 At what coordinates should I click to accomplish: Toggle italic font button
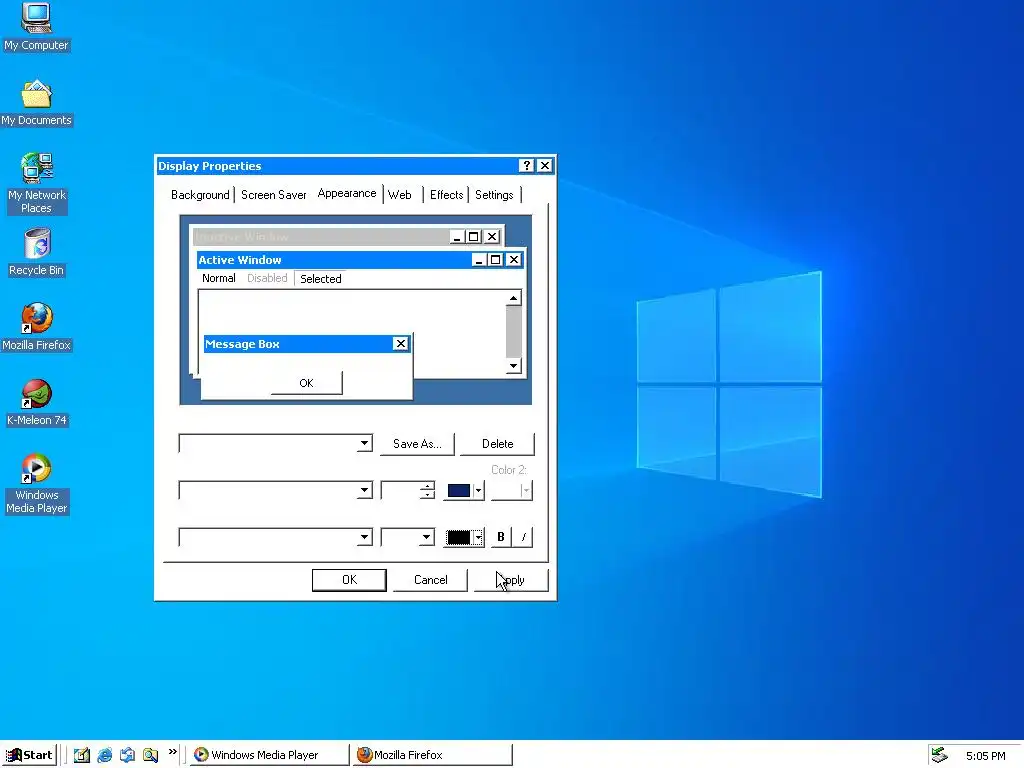click(x=523, y=537)
